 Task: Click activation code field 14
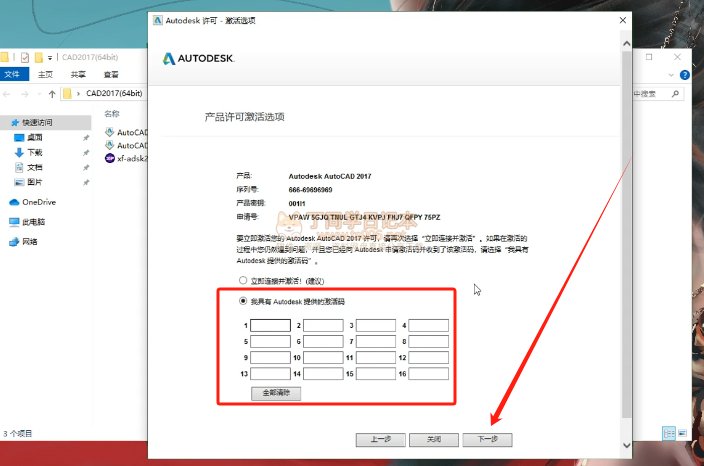pyautogui.click(x=323, y=374)
